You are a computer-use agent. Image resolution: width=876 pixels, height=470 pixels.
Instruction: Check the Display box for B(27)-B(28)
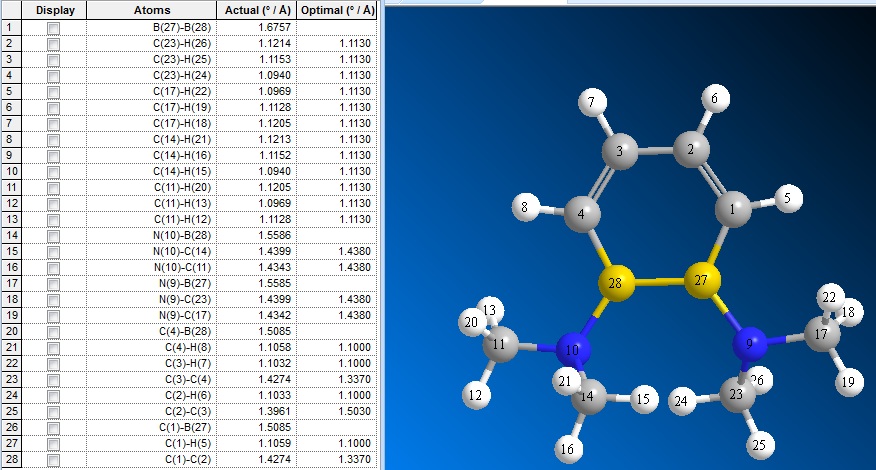point(54,28)
